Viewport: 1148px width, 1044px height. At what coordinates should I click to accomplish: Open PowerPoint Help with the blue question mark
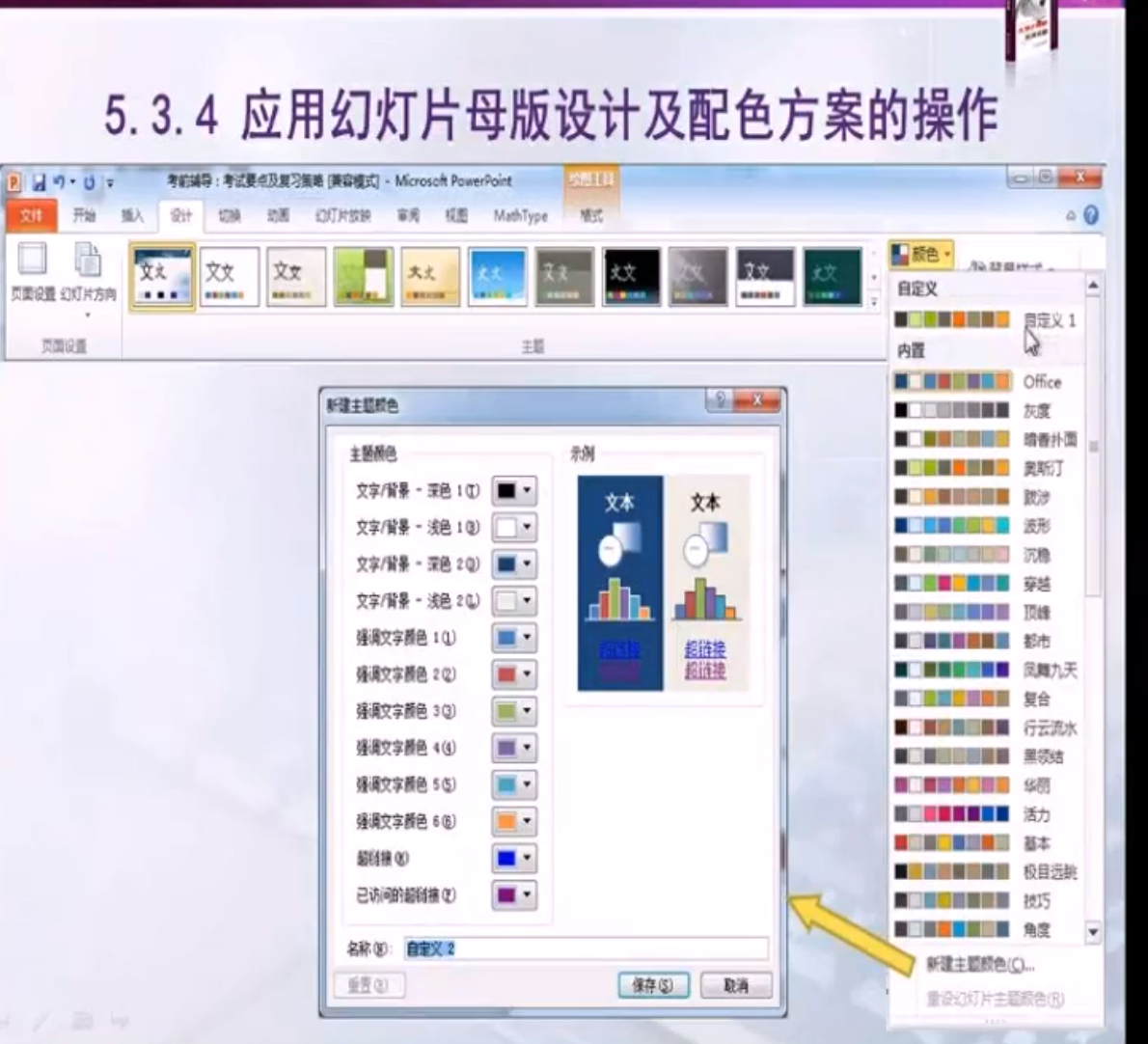1091,214
